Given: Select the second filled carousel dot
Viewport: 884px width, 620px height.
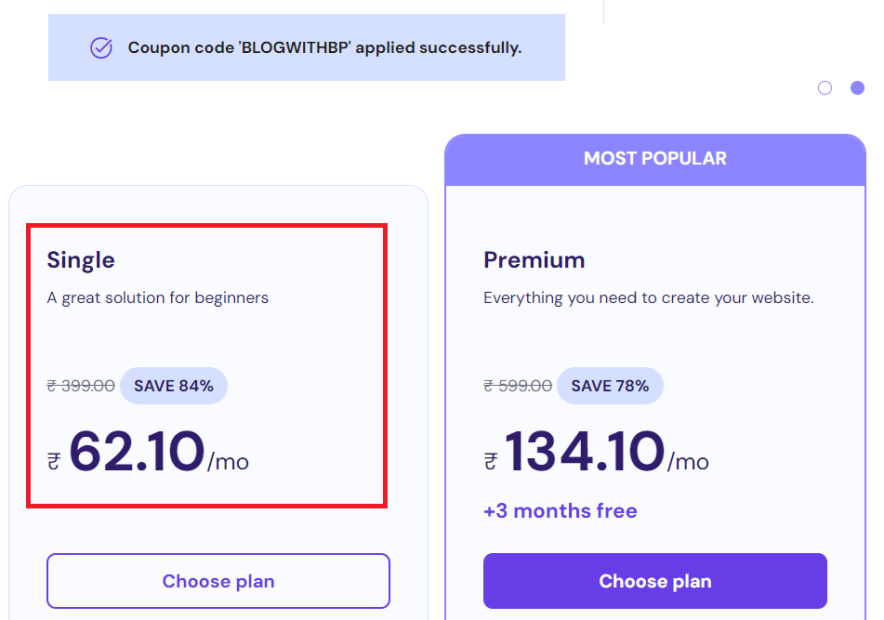Looking at the screenshot, I should click(x=857, y=88).
